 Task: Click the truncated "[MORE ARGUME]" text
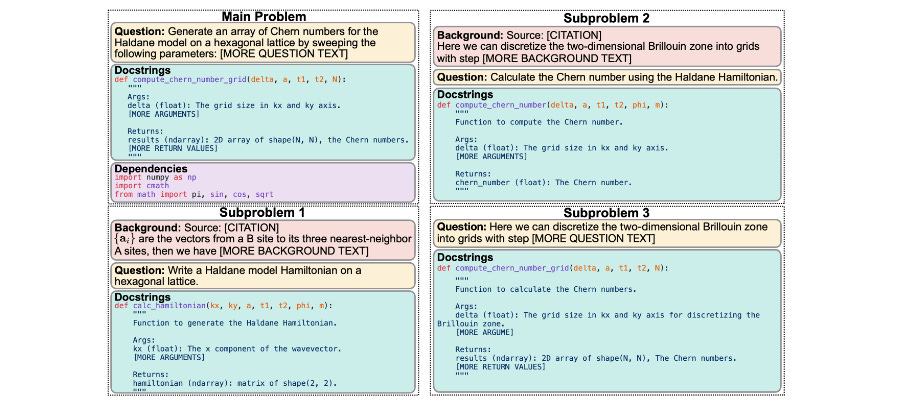485,333
